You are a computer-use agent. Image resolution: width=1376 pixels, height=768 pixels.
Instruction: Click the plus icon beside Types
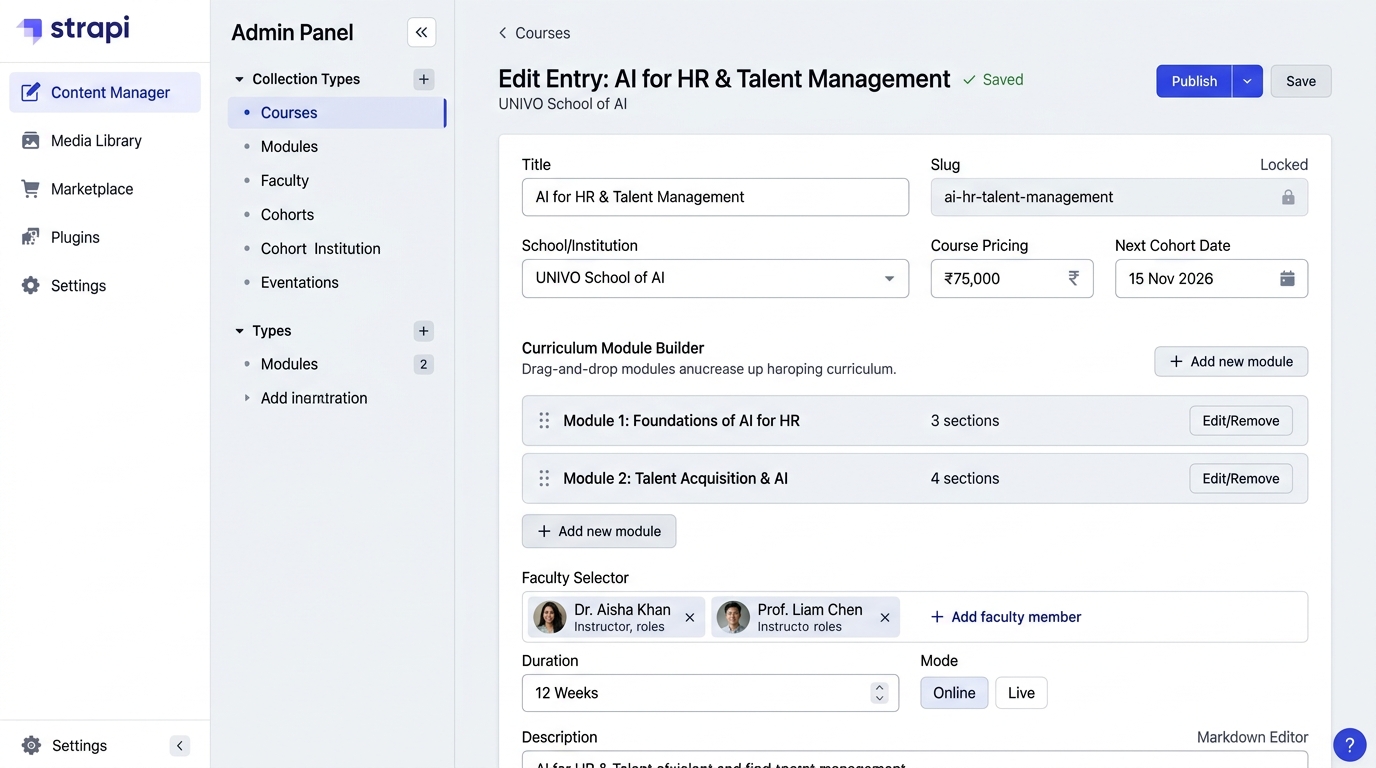pyautogui.click(x=424, y=331)
